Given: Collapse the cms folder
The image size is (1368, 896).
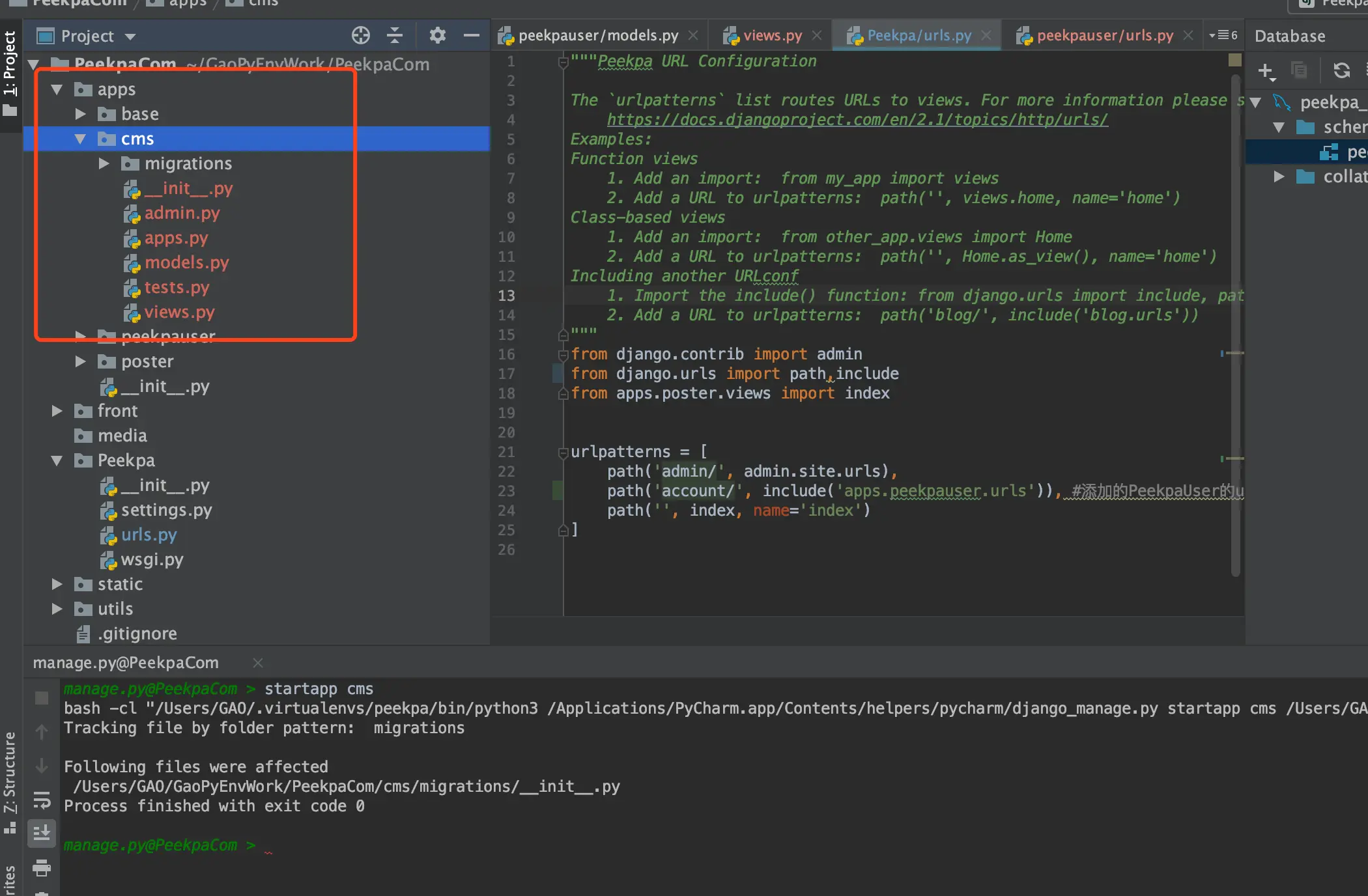Looking at the screenshot, I should pos(80,139).
